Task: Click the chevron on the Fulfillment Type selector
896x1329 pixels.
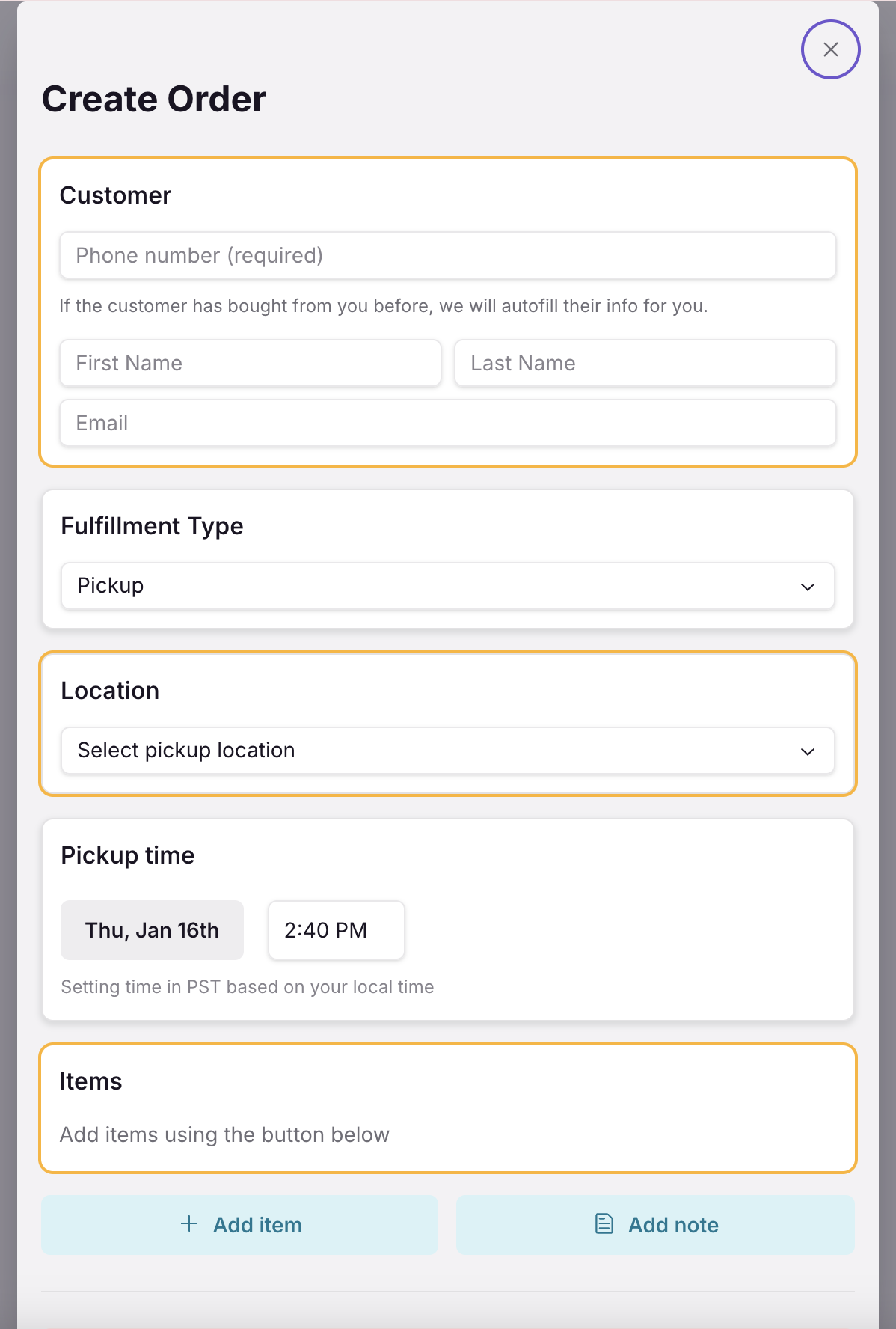Action: [808, 587]
